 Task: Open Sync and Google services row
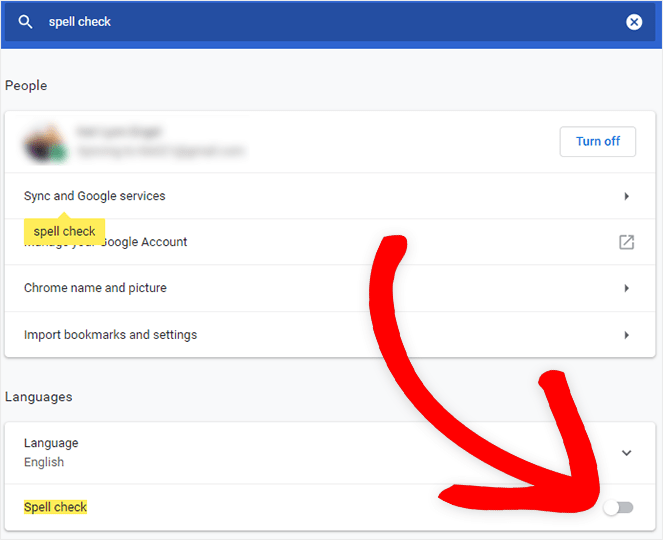click(x=95, y=196)
